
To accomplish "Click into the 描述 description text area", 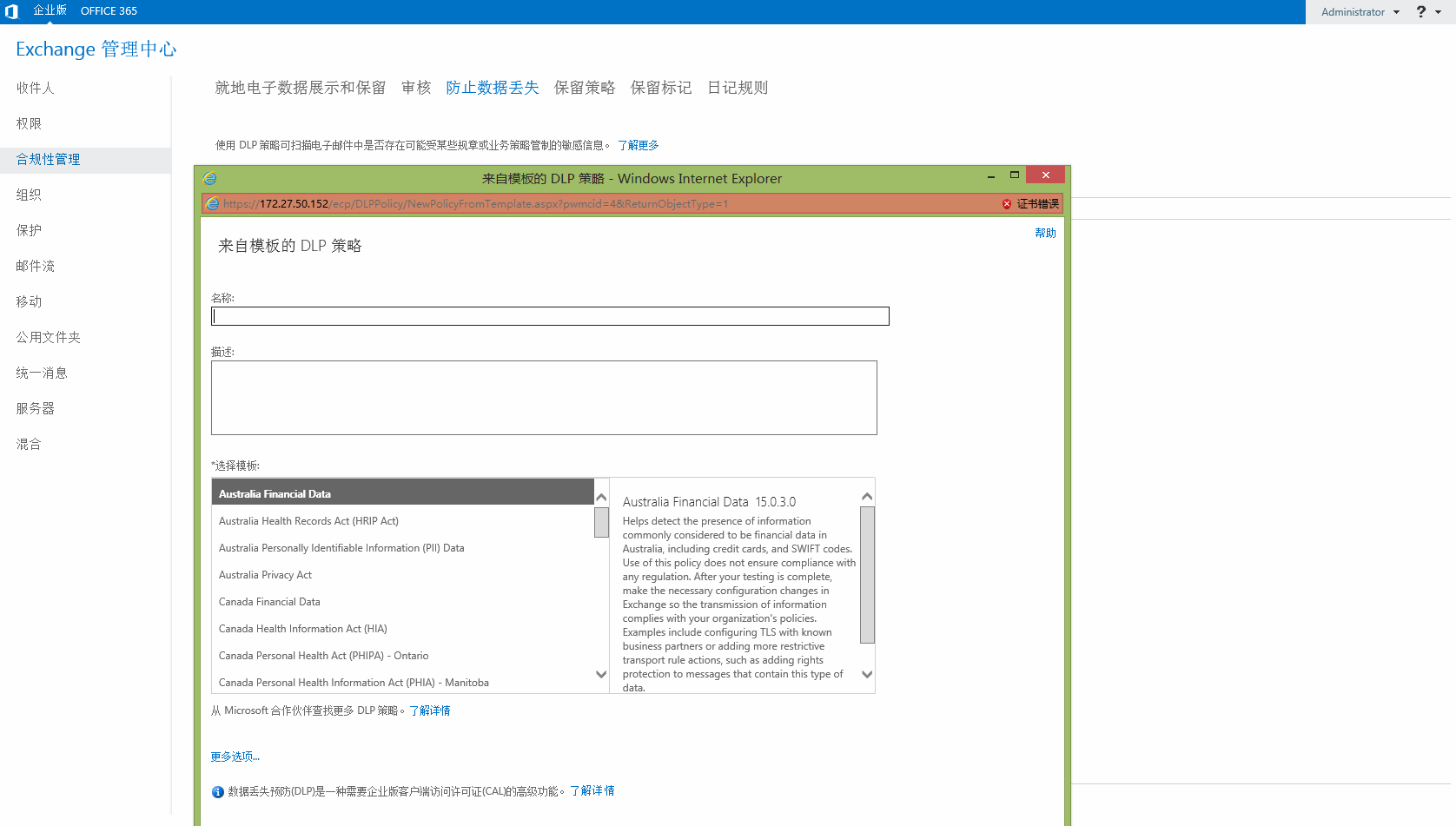I will tap(544, 398).
